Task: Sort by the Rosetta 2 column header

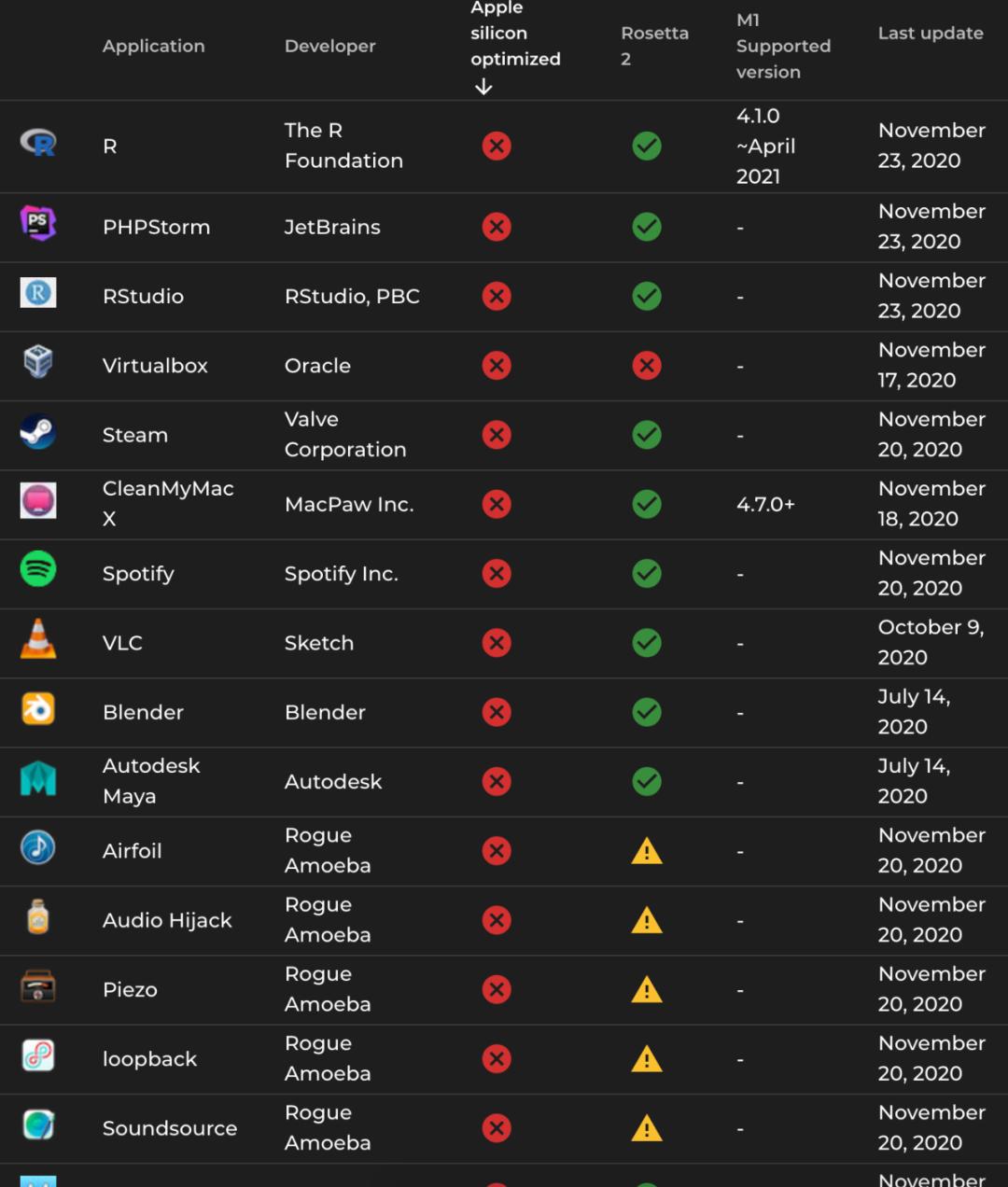Action: click(x=654, y=46)
